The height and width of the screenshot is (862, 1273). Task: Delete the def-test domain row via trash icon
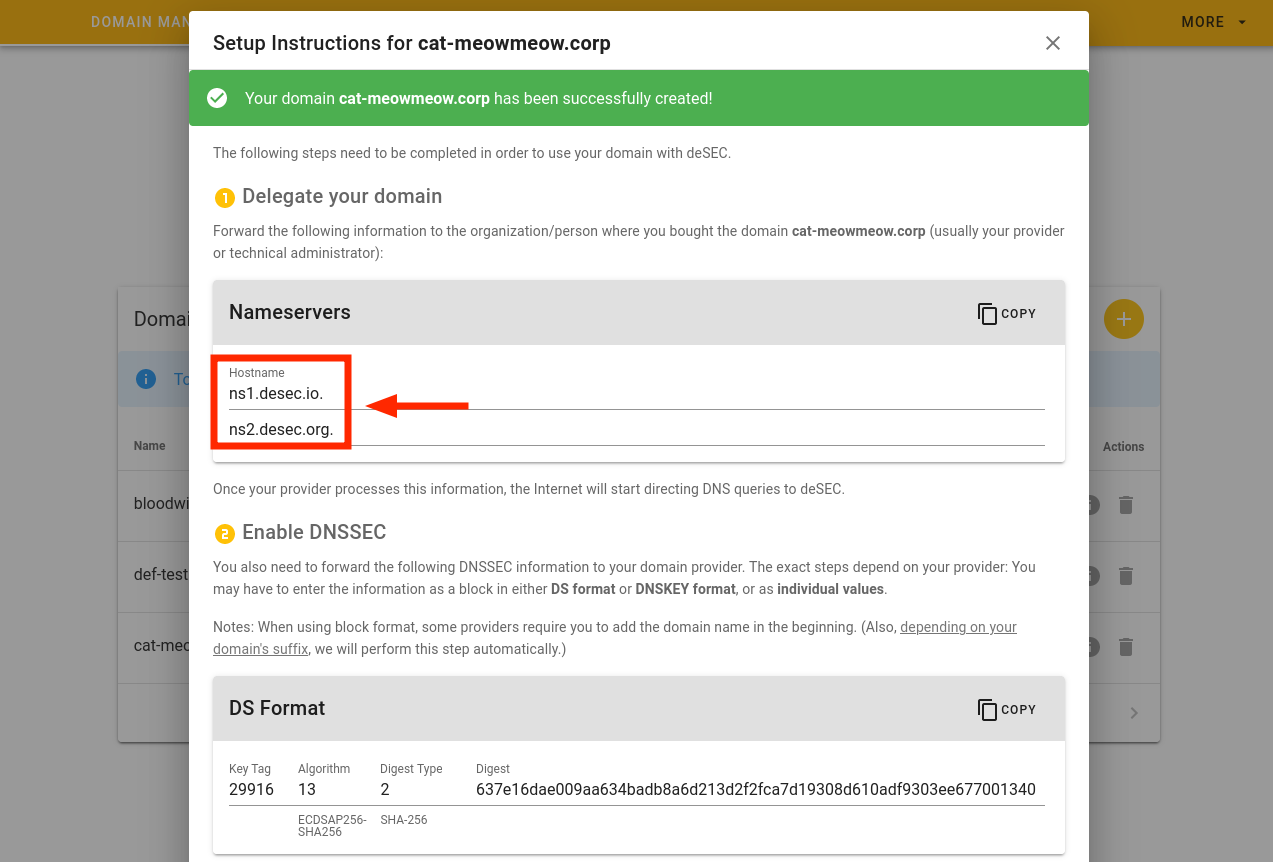[x=1126, y=576]
